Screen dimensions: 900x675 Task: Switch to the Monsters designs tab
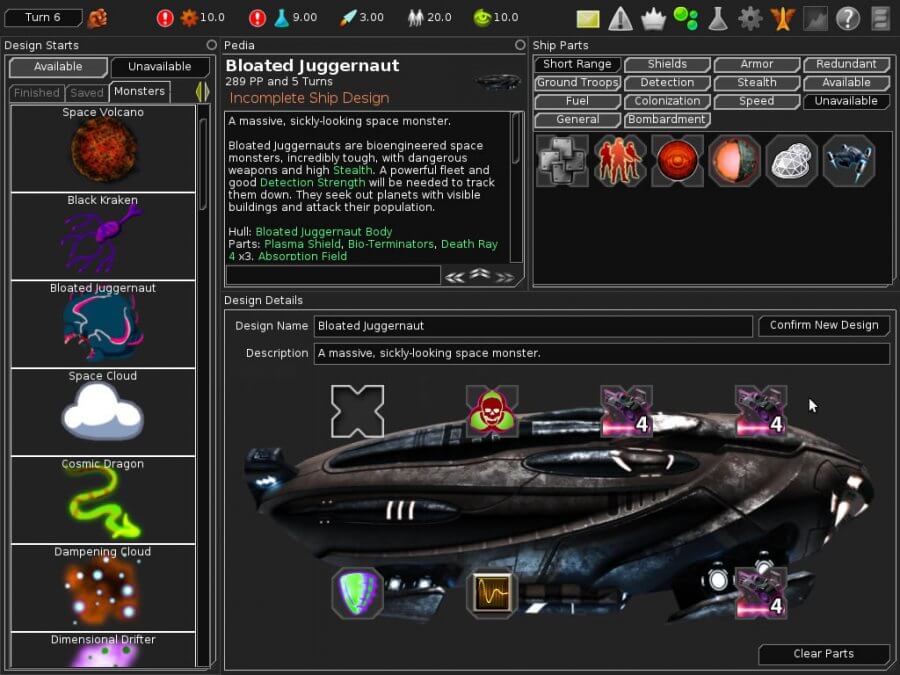coord(139,91)
